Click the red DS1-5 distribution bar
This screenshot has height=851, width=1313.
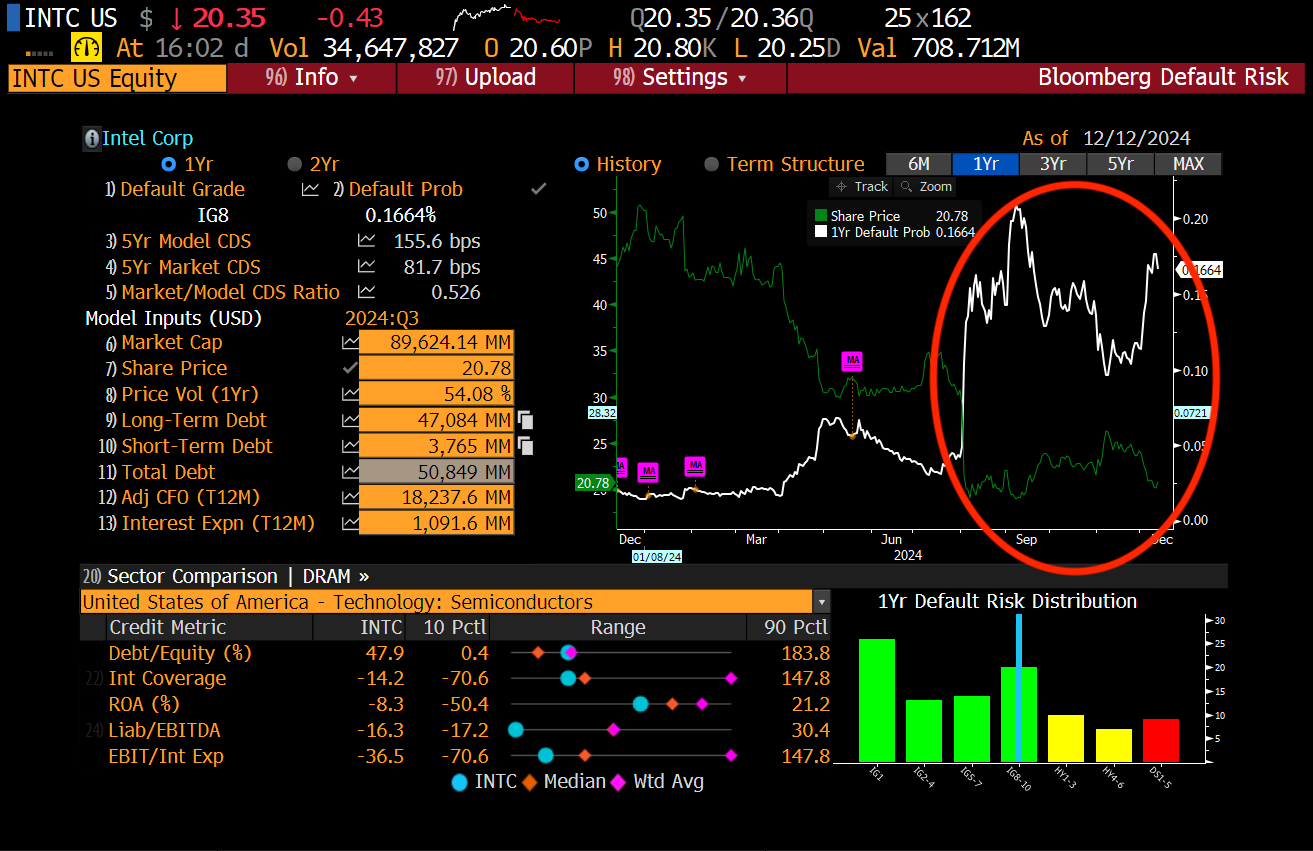click(1161, 741)
